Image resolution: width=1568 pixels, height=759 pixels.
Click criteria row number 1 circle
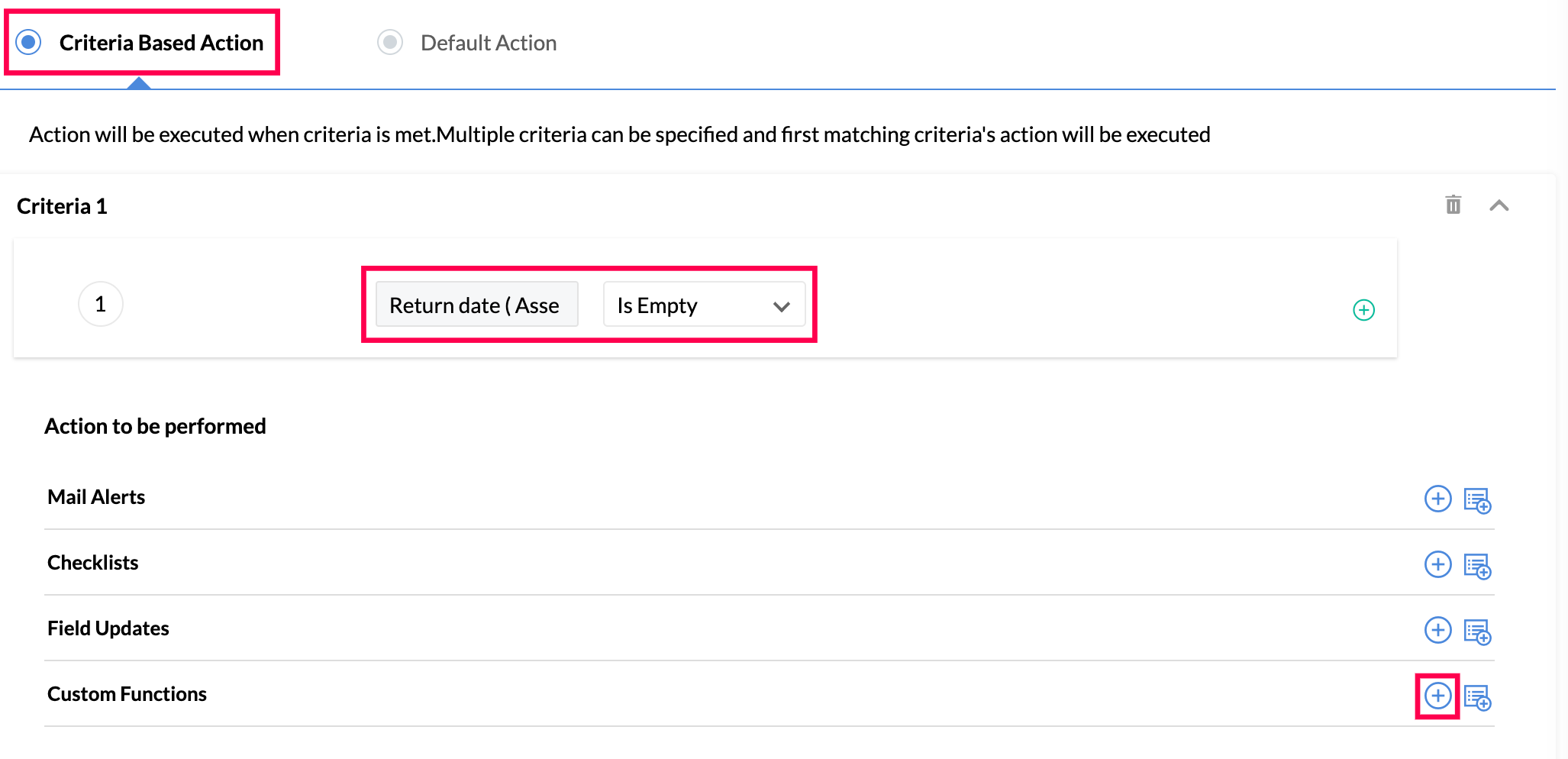tap(100, 304)
